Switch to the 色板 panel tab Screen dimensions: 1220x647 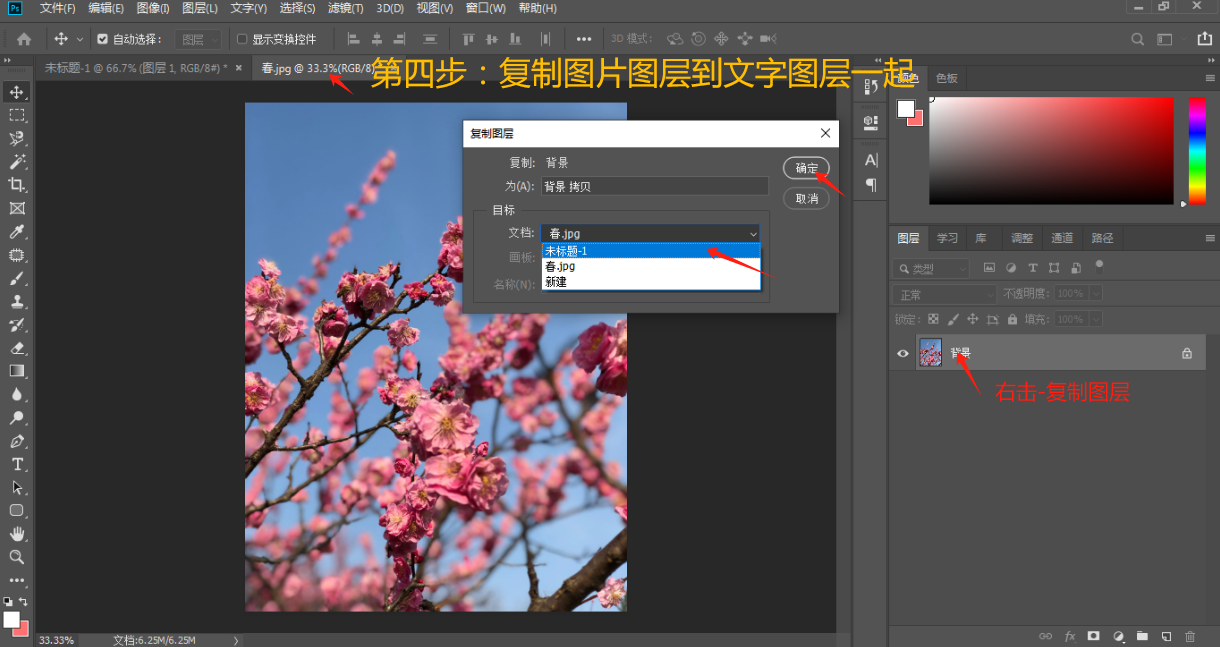pyautogui.click(x=946, y=78)
